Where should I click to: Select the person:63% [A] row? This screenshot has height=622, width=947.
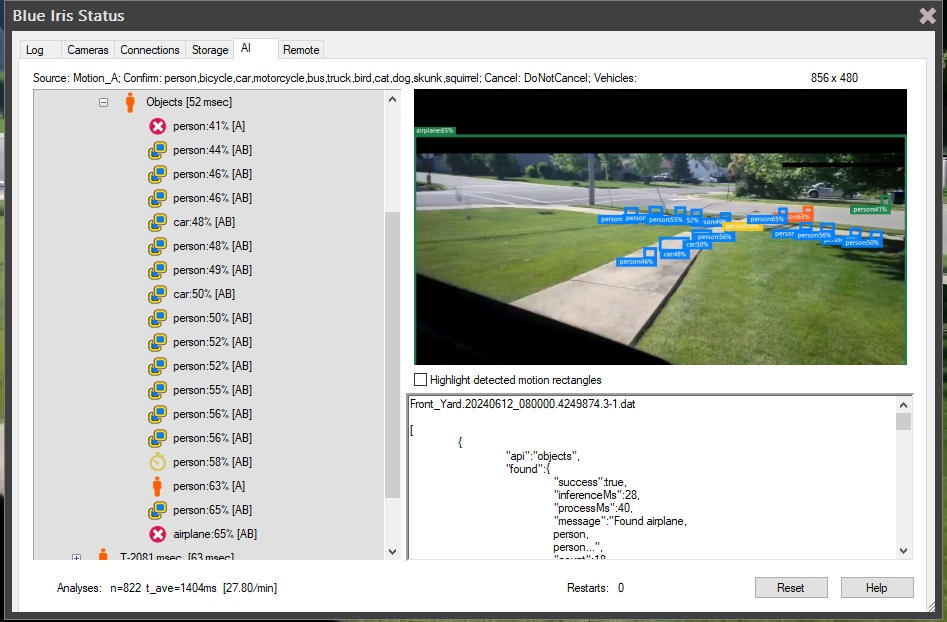click(x=209, y=486)
